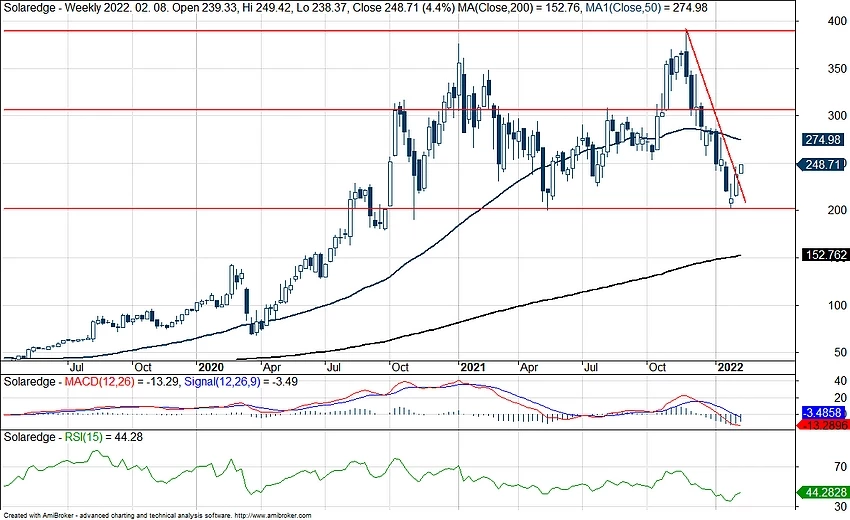Image resolution: width=850 pixels, height=520 pixels.
Task: Click the 44.2828 RSI value label
Action: coord(823,492)
